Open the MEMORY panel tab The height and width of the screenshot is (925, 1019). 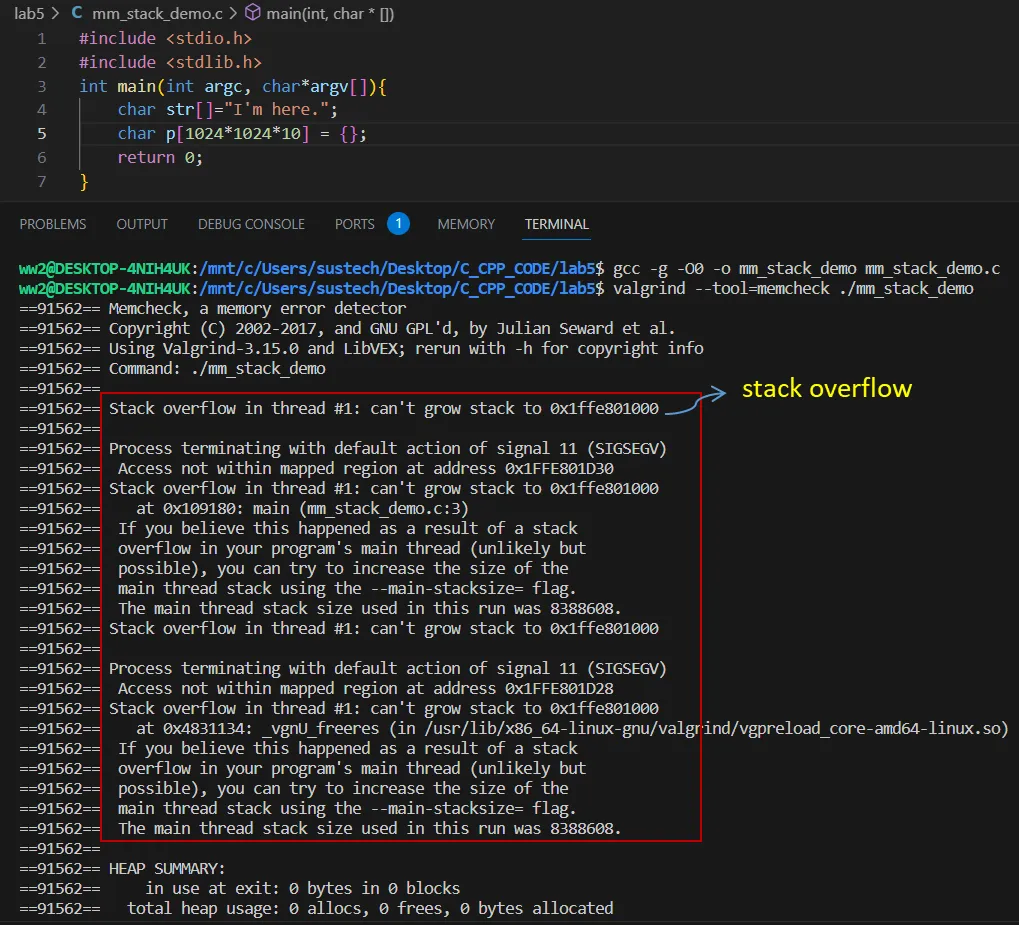(x=466, y=224)
